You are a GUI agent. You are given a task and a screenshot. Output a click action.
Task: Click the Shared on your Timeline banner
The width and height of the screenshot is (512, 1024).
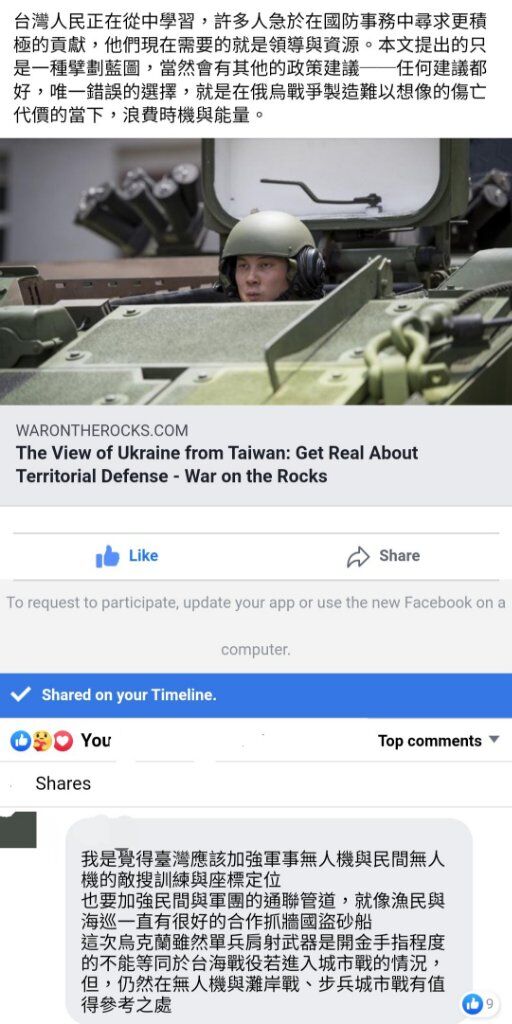(x=256, y=695)
